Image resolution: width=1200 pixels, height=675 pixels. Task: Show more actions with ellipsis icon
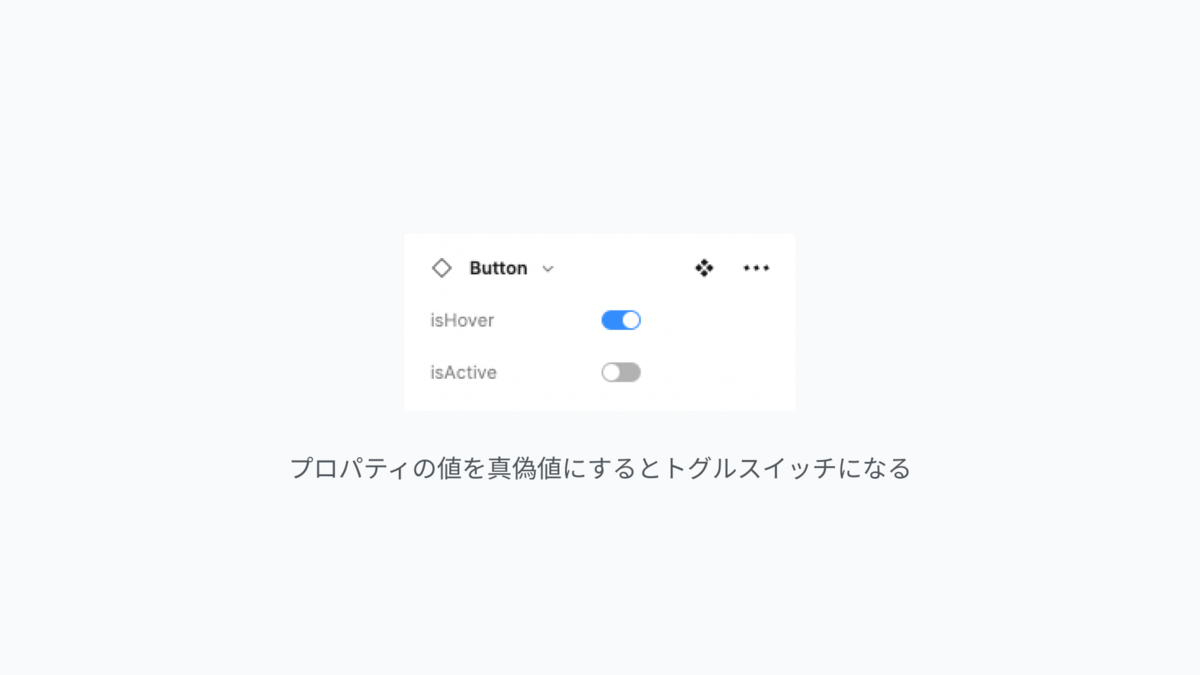pos(757,268)
